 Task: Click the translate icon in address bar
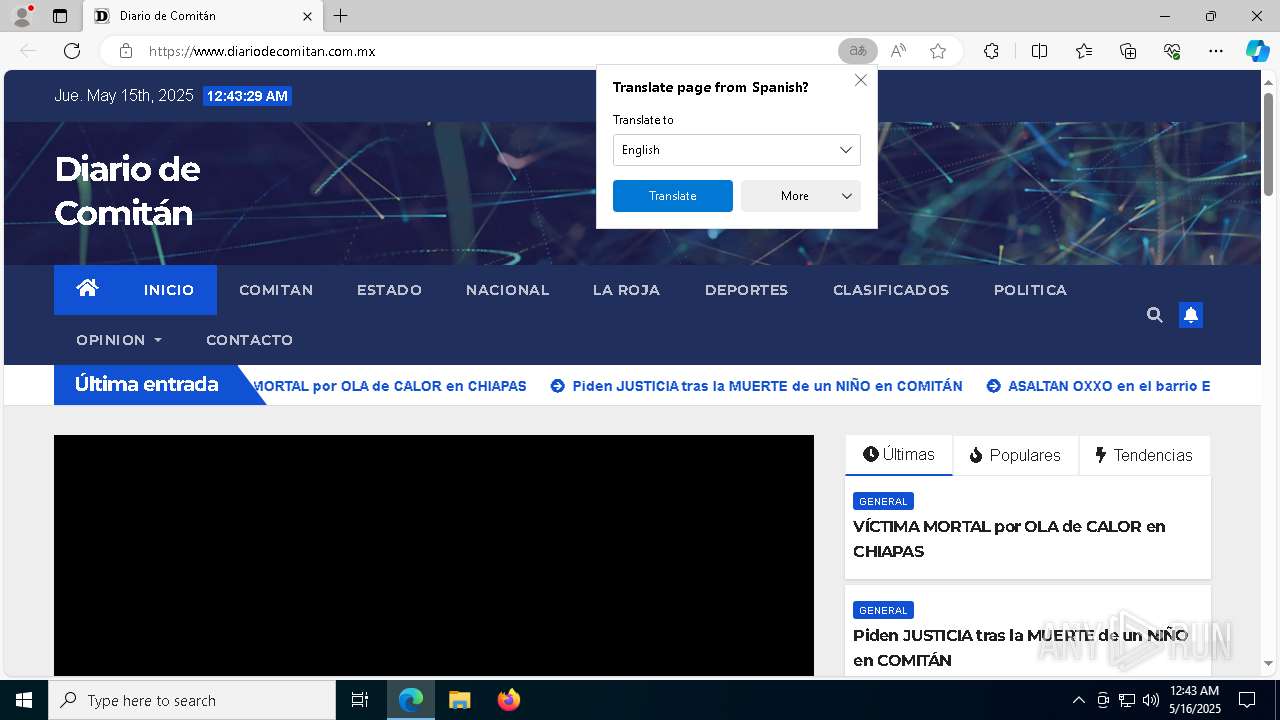point(857,51)
